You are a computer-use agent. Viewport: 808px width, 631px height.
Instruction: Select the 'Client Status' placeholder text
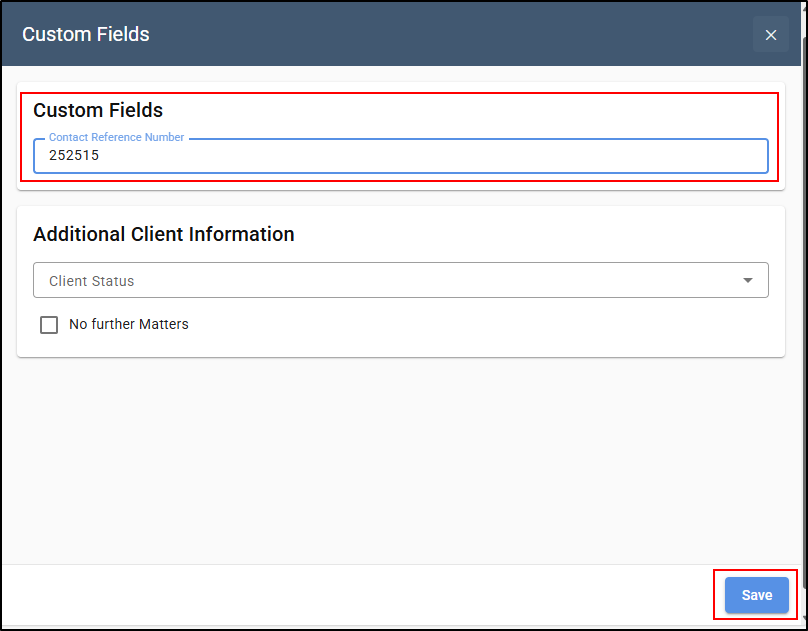coord(92,281)
